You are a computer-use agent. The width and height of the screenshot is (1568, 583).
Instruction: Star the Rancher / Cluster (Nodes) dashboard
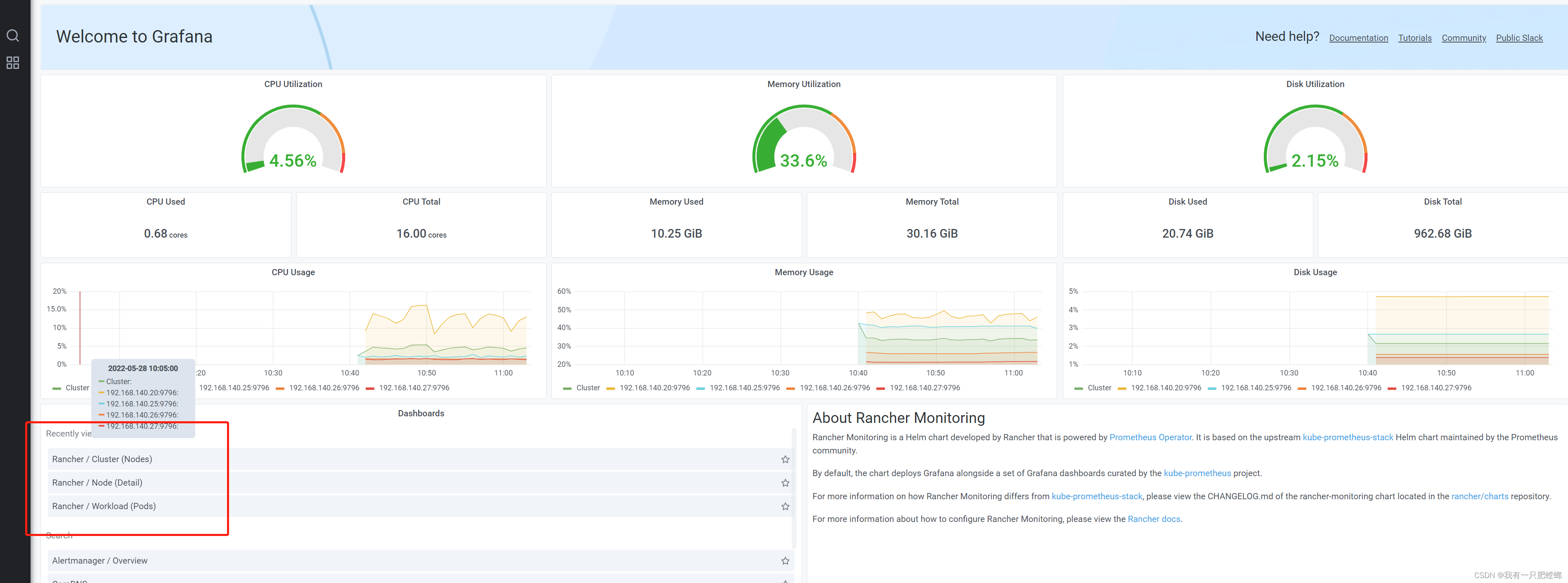(785, 460)
